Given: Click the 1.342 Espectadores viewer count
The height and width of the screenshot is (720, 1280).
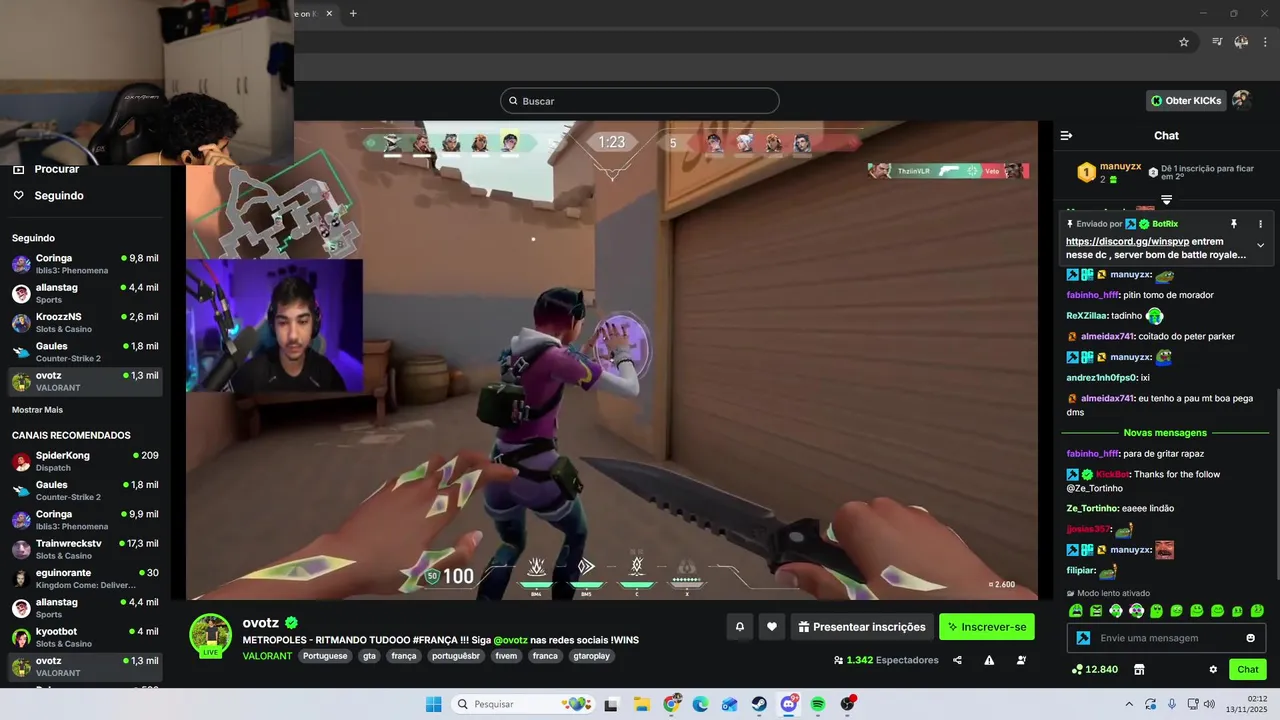Looking at the screenshot, I should pos(886,660).
